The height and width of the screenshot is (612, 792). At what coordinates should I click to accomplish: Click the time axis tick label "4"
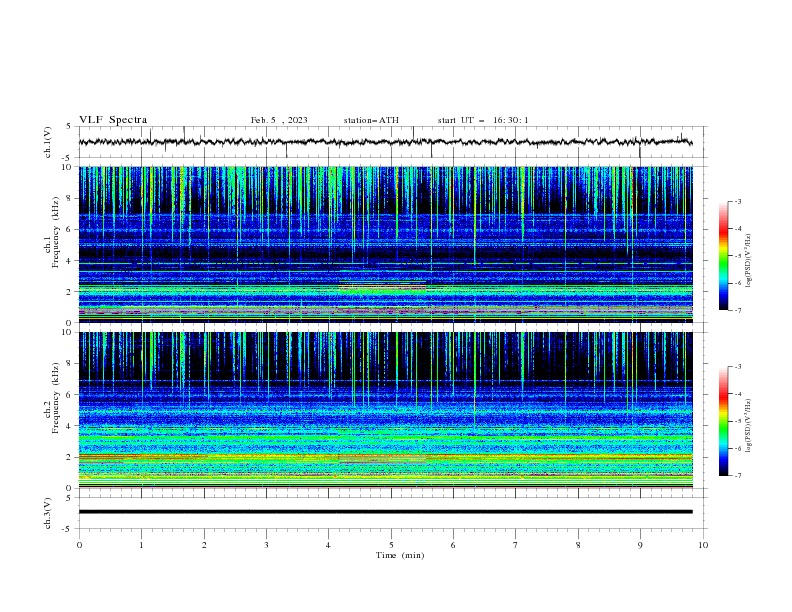tap(328, 545)
